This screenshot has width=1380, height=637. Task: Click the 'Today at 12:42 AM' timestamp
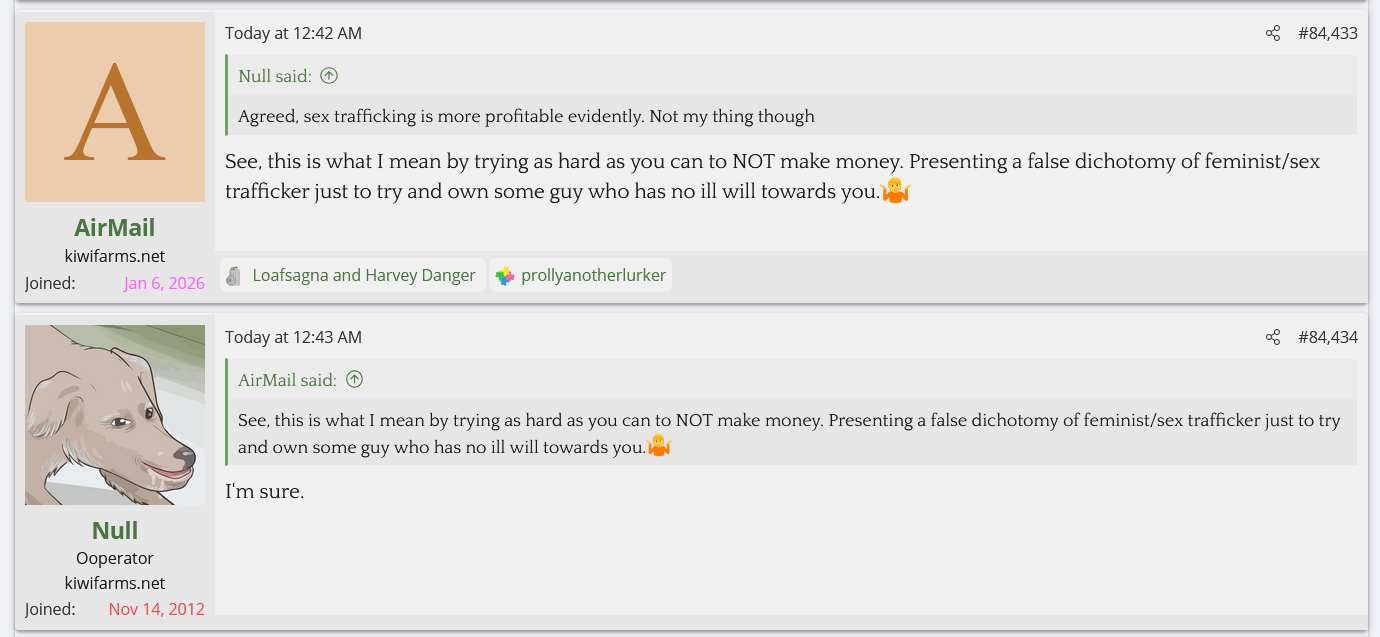click(293, 33)
